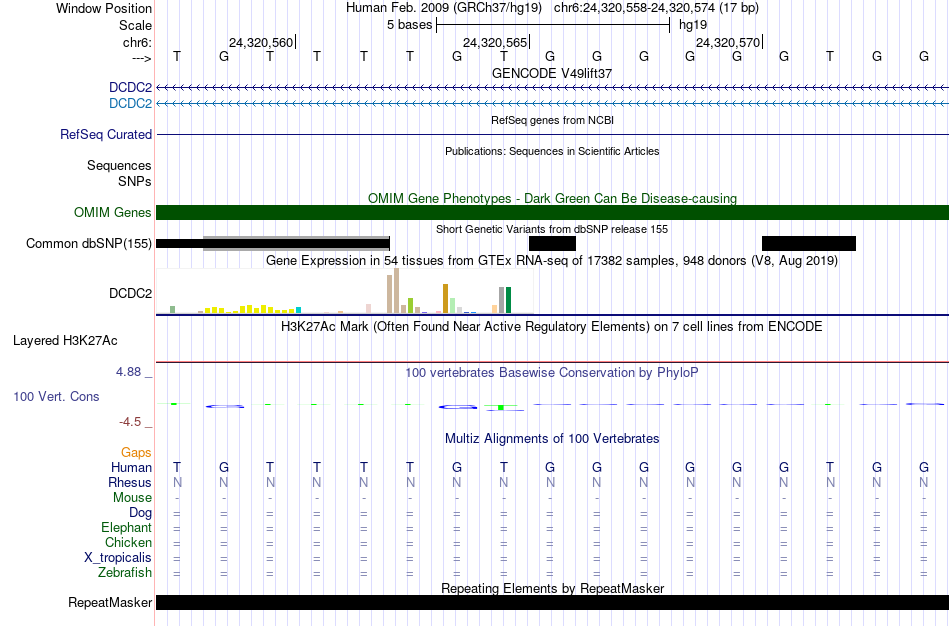Screen dimensions: 950x626
Task: Click the GTEx expression bar chart for DCDC2
Action: (x=345, y=291)
